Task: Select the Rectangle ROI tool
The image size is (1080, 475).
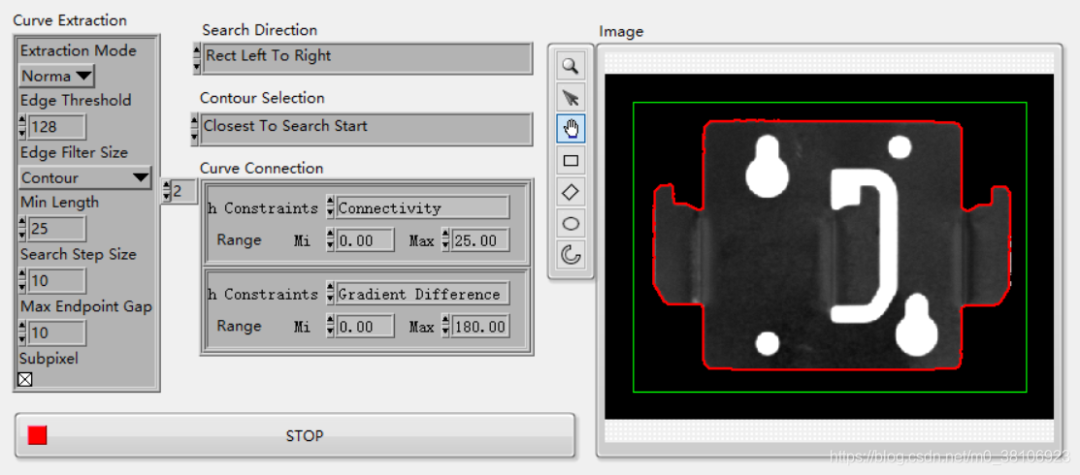Action: [x=570, y=161]
